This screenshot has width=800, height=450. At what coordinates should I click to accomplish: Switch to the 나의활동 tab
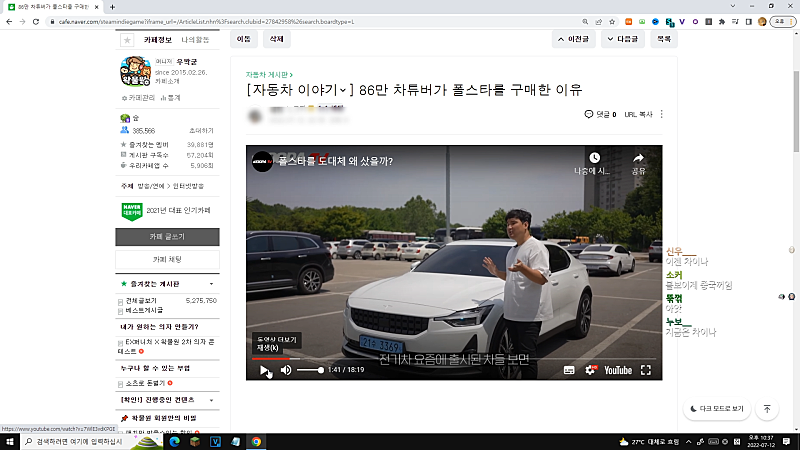click(x=195, y=40)
